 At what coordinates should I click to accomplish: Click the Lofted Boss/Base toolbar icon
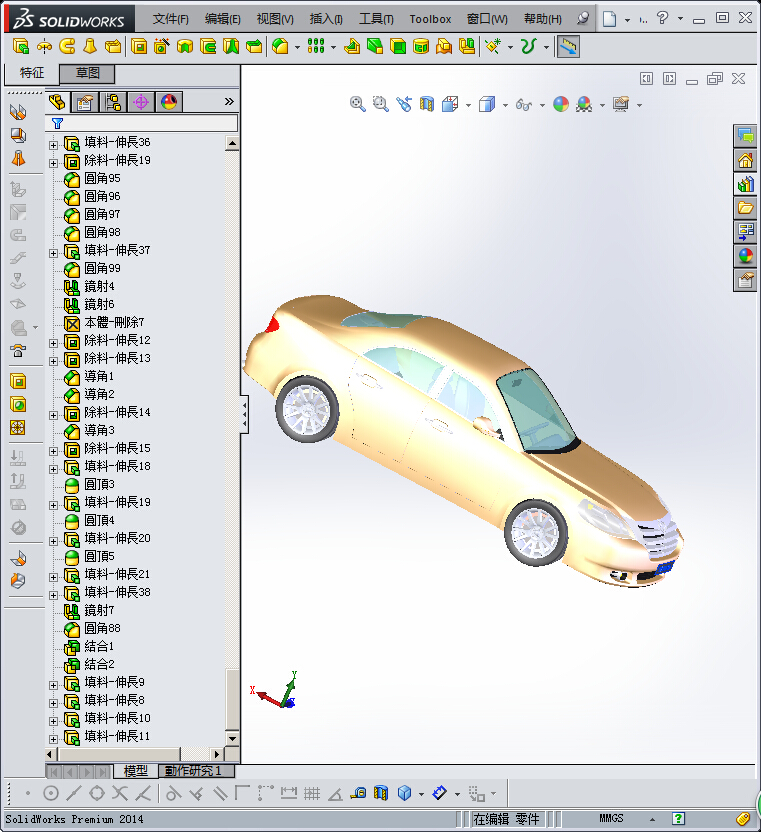pos(90,47)
